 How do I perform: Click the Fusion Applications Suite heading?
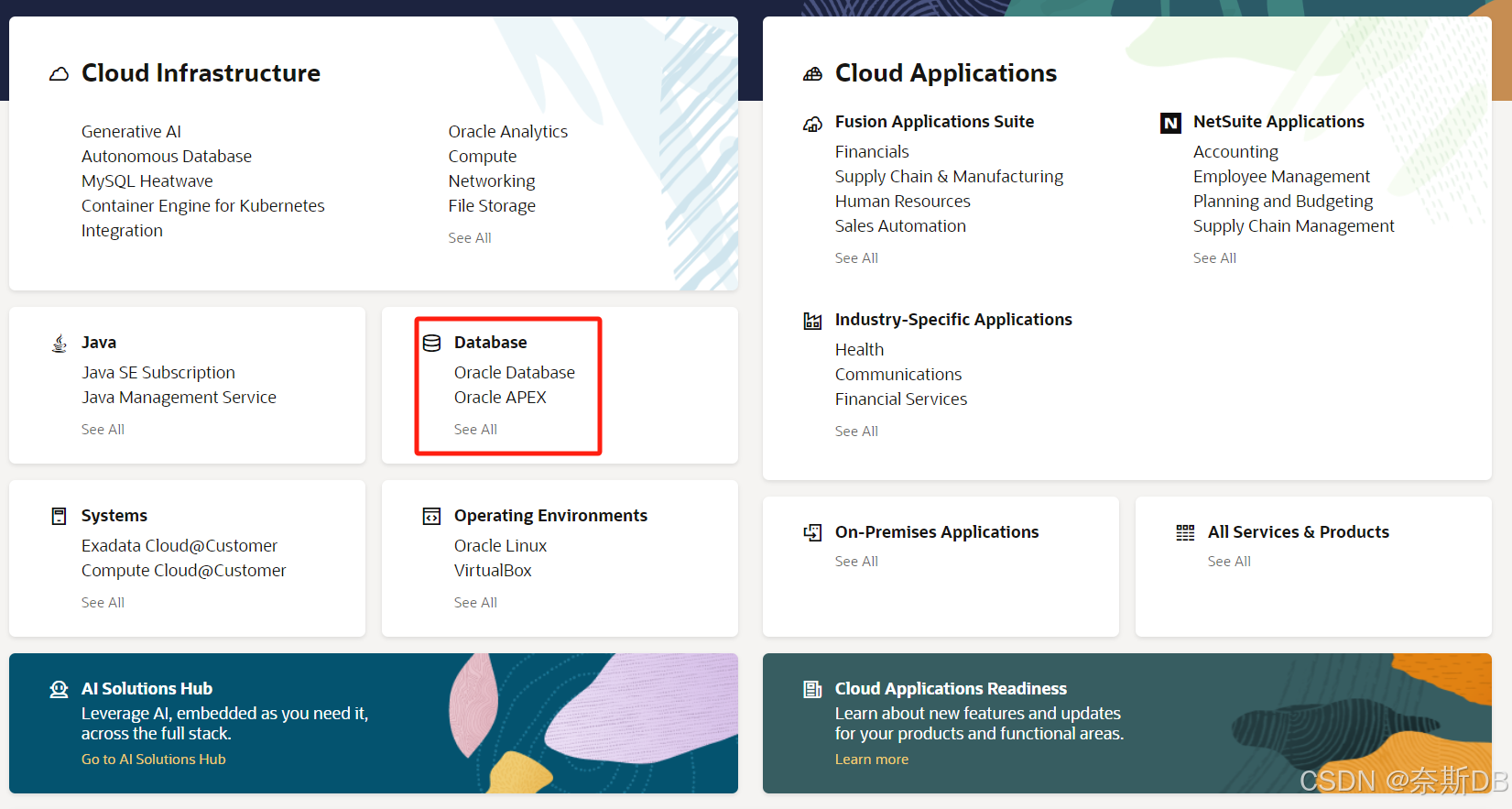pos(934,122)
